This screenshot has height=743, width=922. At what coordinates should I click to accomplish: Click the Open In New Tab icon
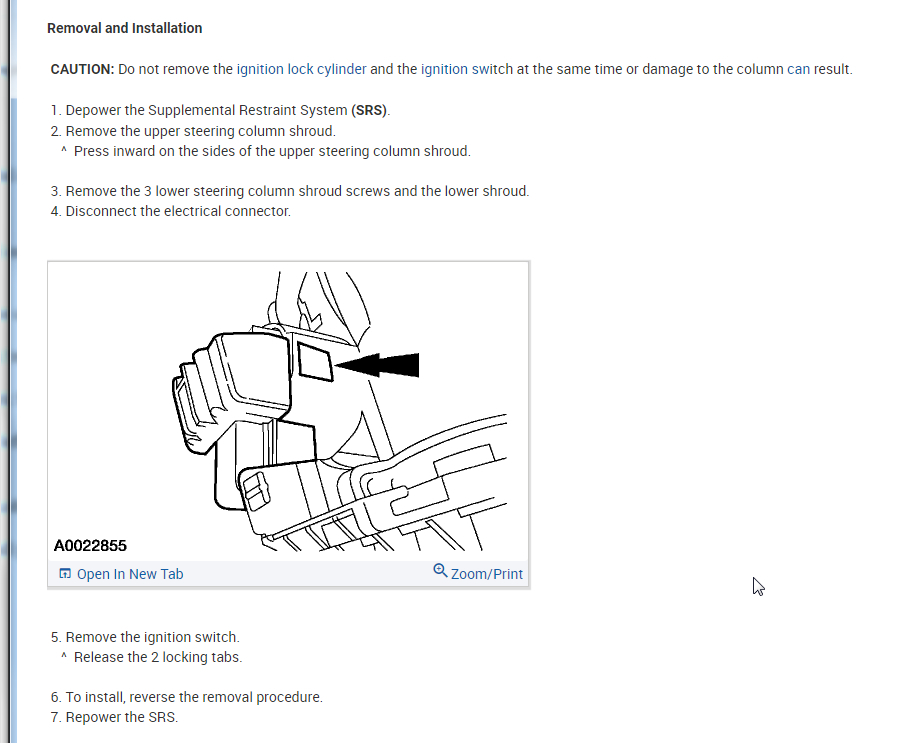(x=65, y=574)
